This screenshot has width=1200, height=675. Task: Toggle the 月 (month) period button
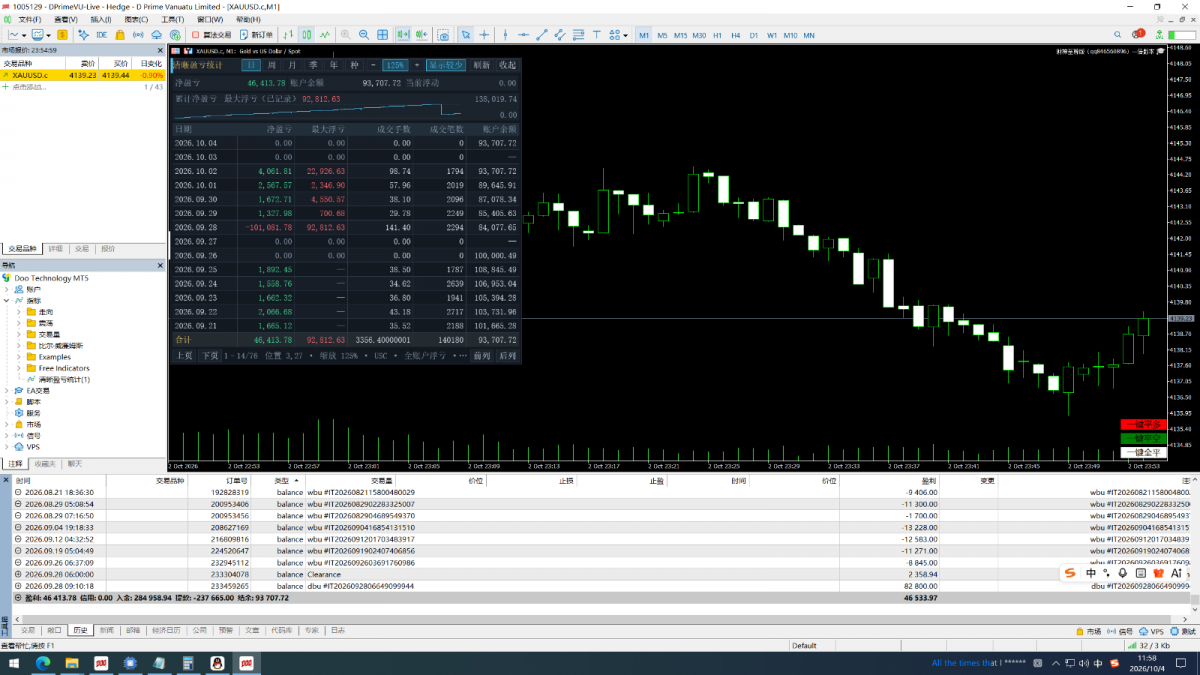pyautogui.click(x=294, y=65)
